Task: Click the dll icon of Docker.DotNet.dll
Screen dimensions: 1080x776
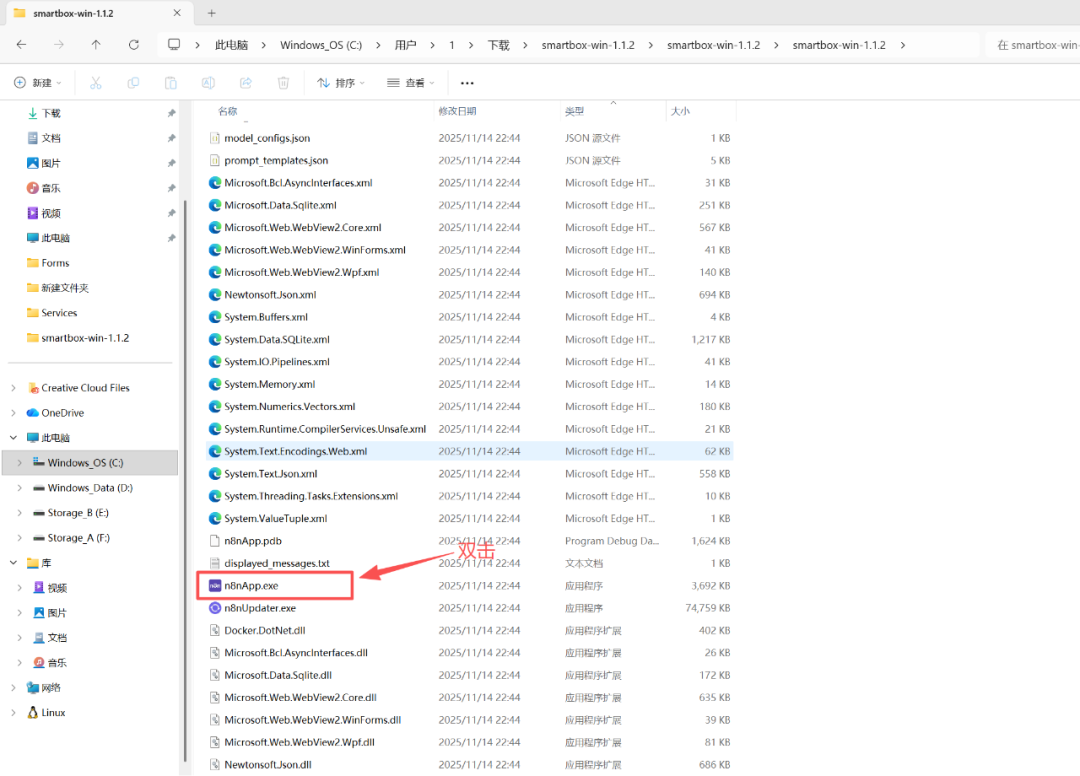Action: (x=215, y=630)
